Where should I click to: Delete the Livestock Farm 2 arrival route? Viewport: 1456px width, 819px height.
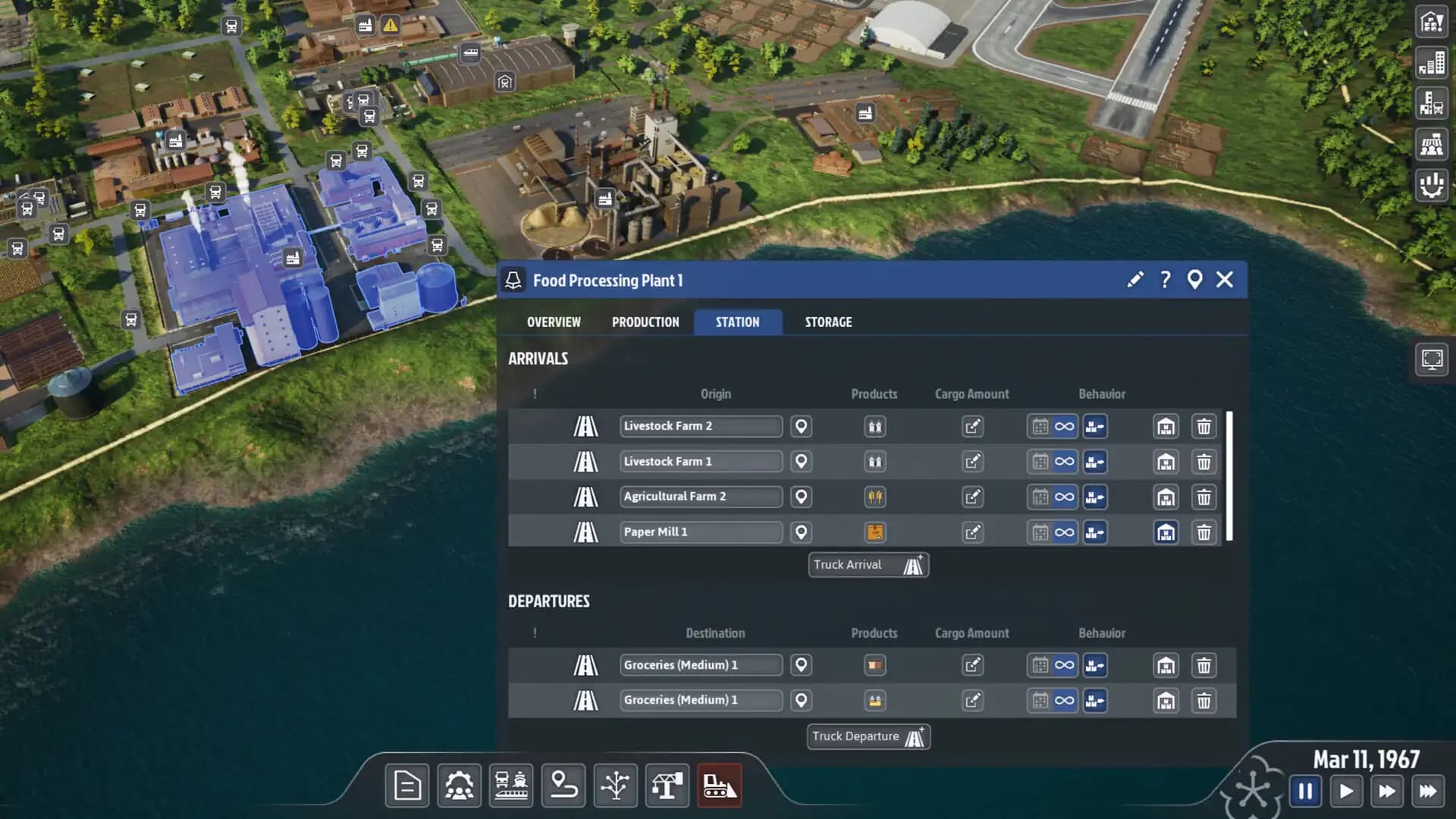click(1204, 426)
